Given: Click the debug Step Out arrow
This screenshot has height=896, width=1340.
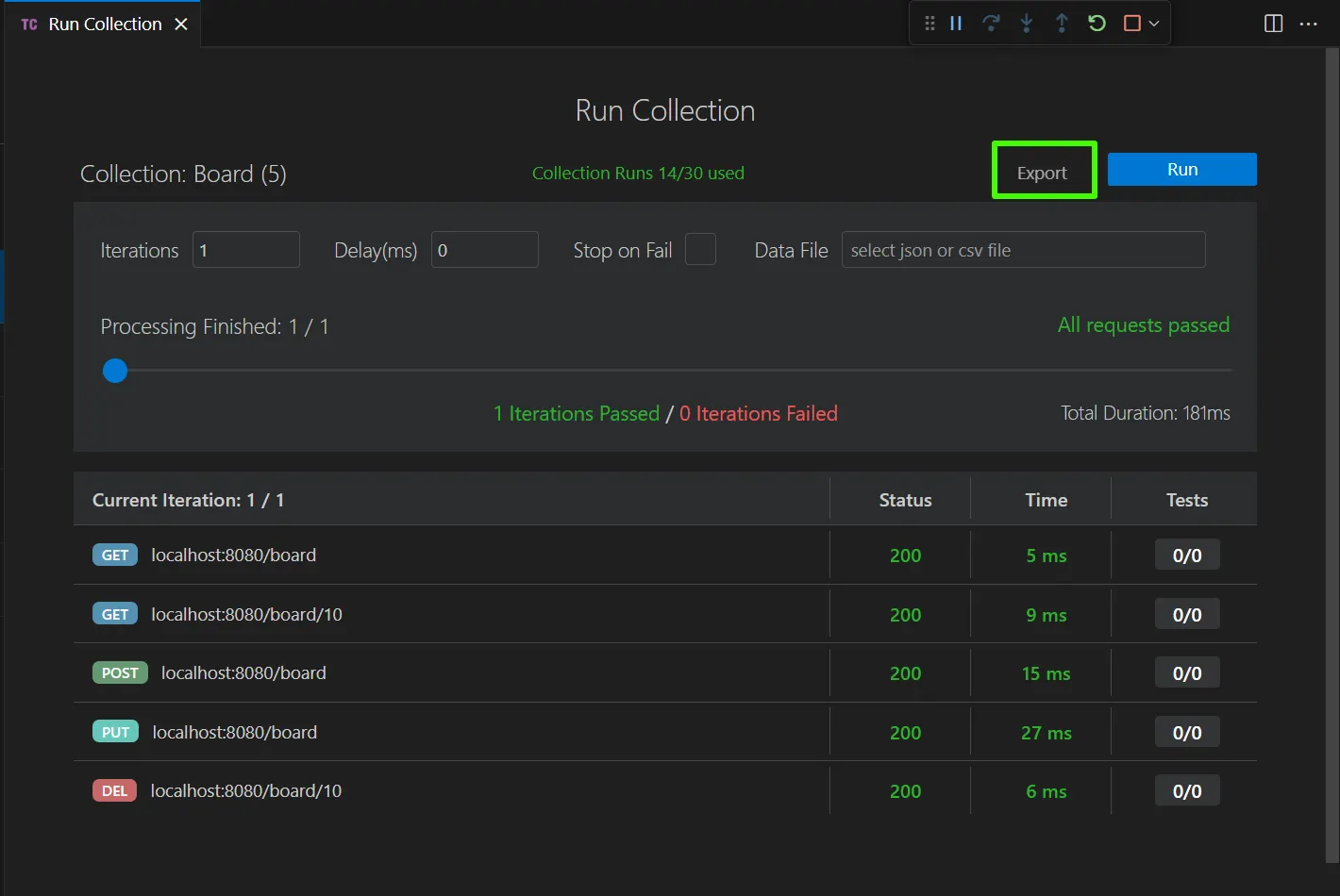Looking at the screenshot, I should 1062,24.
